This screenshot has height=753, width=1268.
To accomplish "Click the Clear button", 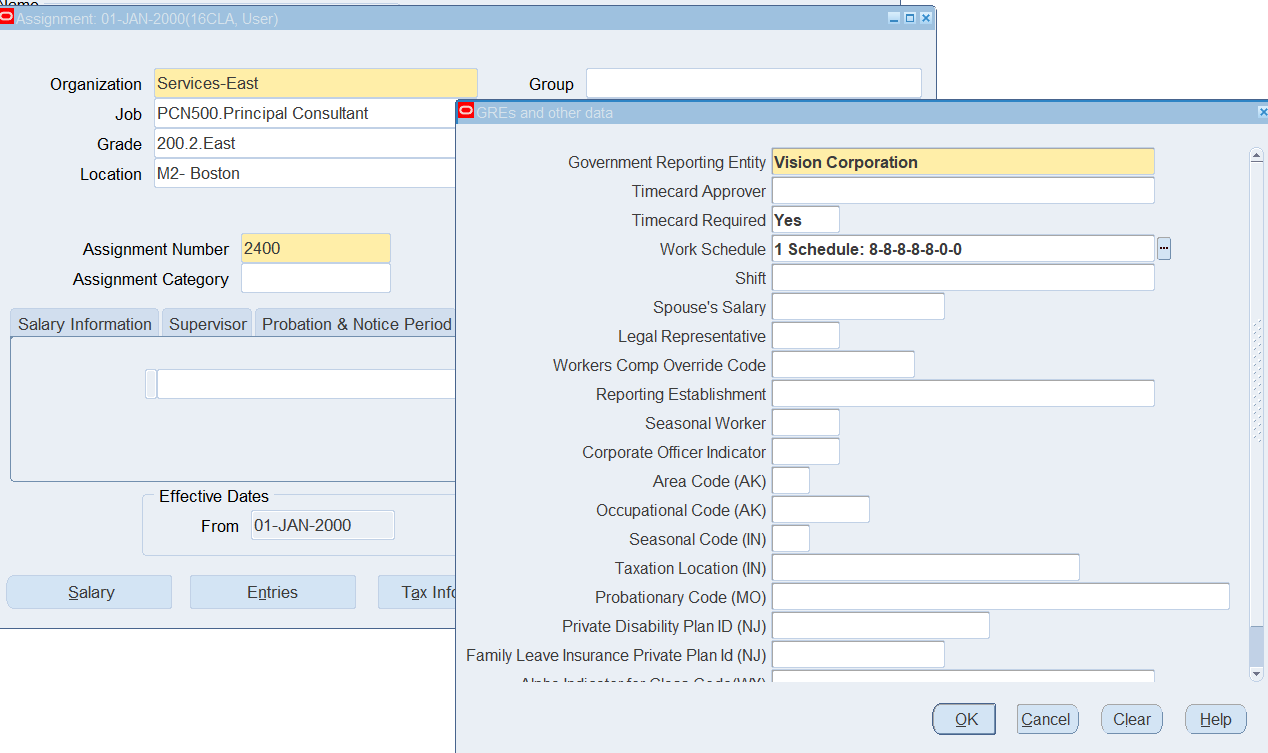I will pyautogui.click(x=1131, y=719).
